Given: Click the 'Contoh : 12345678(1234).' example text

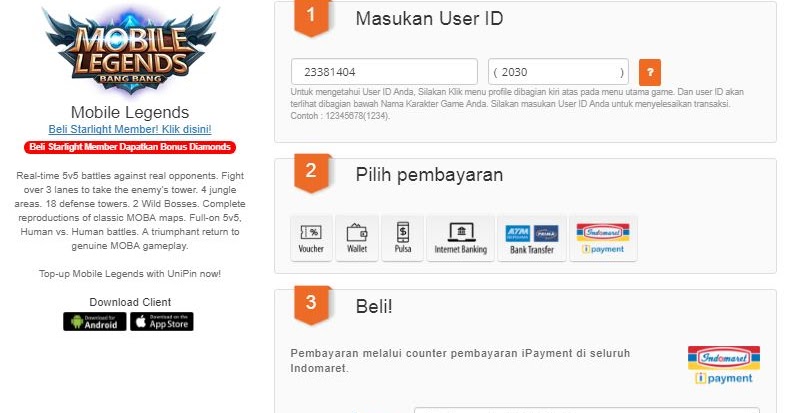Looking at the screenshot, I should (x=340, y=116).
